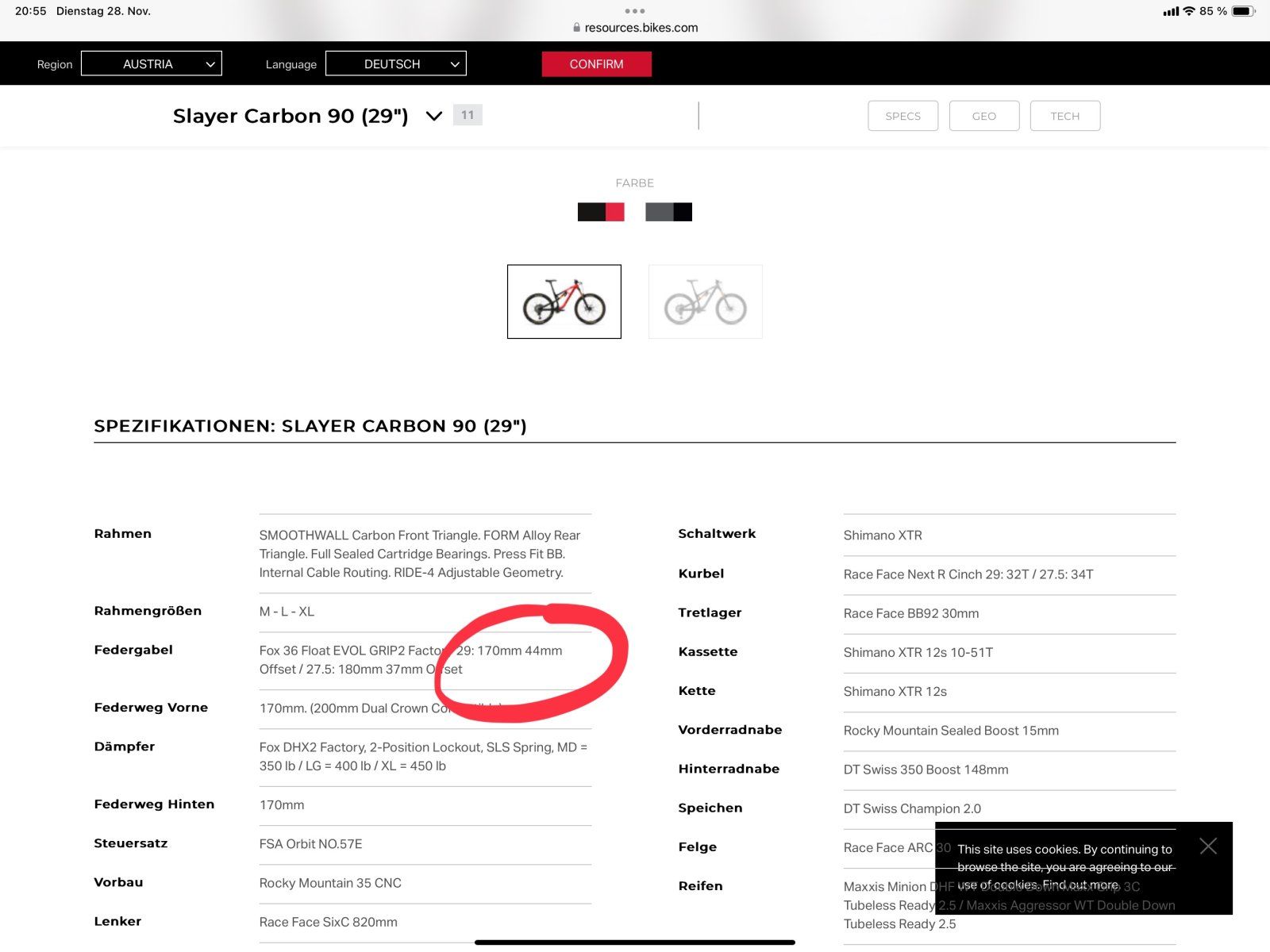Click the 'Fox DHX2 Factory' damper value
1270x952 pixels.
(423, 757)
